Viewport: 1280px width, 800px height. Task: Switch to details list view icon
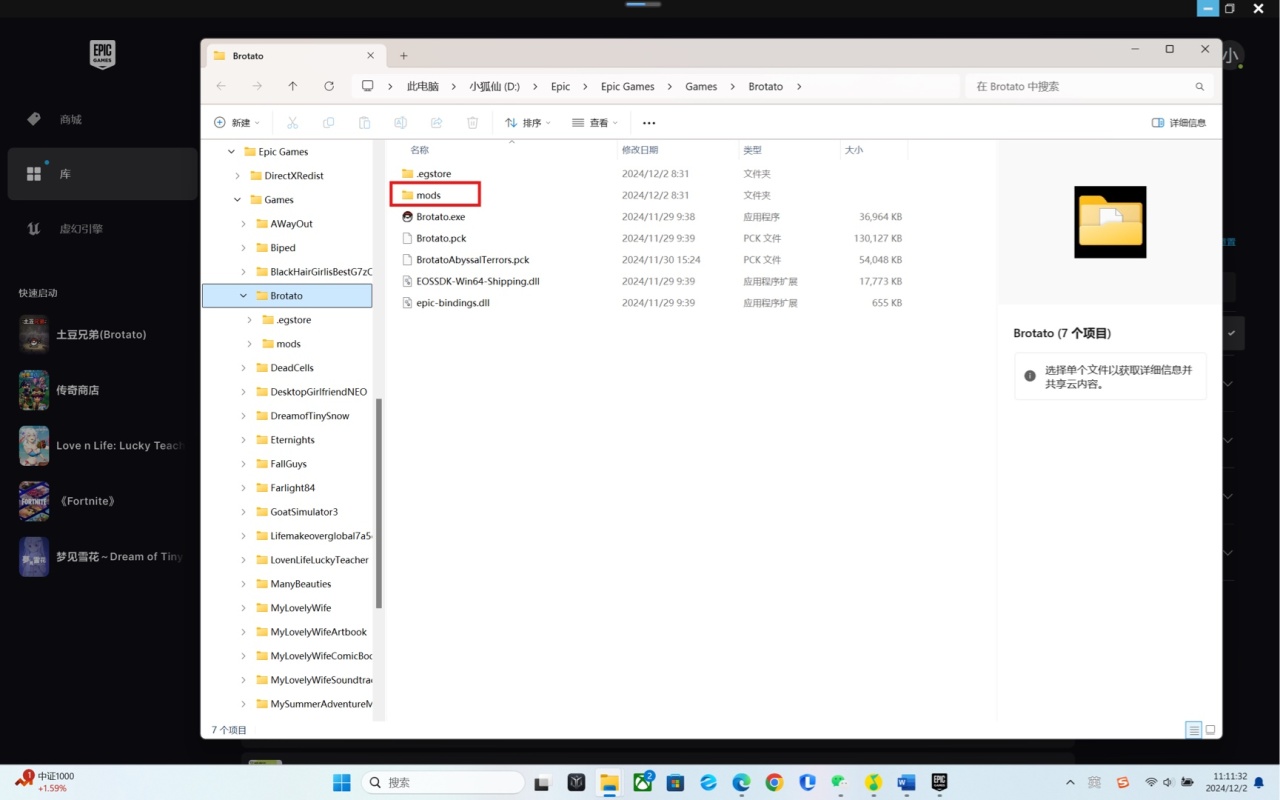[1194, 730]
